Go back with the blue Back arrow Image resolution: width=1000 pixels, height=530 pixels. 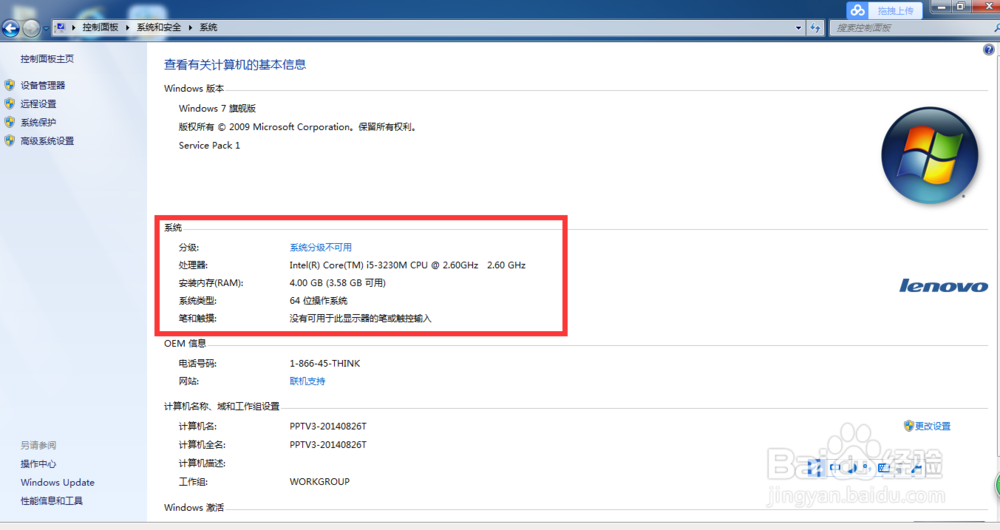click(11, 28)
